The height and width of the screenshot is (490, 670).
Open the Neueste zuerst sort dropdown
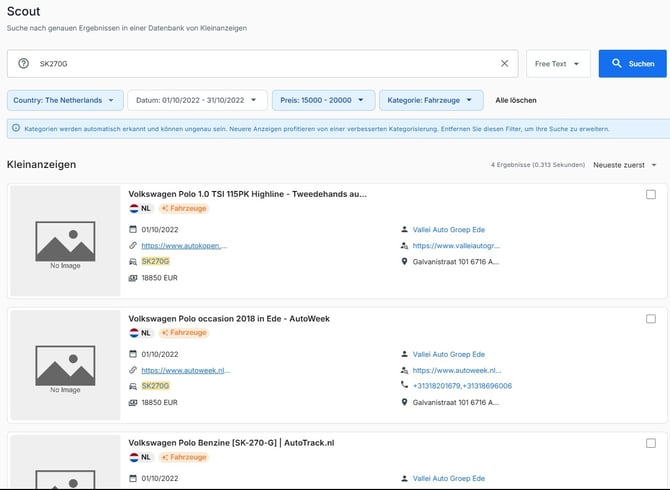(625, 165)
